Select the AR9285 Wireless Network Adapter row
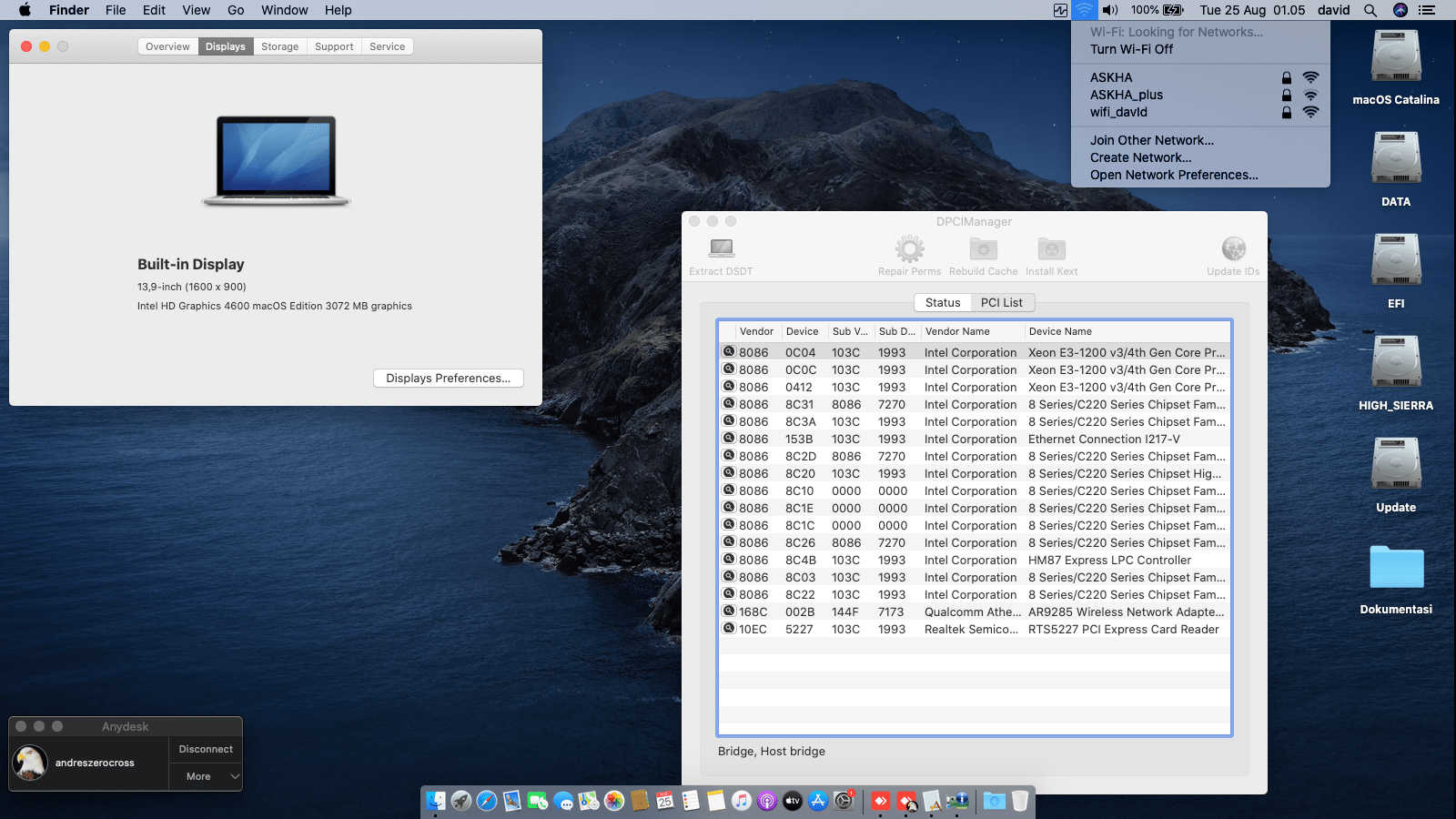Image resolution: width=1456 pixels, height=819 pixels. [x=975, y=612]
